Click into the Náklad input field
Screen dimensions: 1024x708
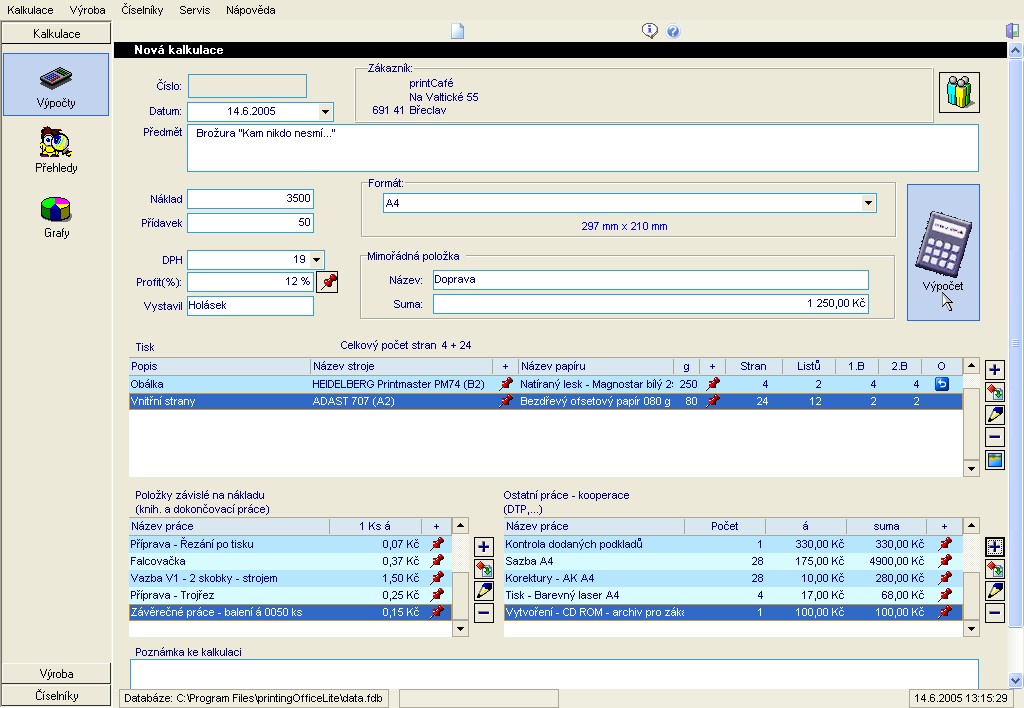click(250, 199)
